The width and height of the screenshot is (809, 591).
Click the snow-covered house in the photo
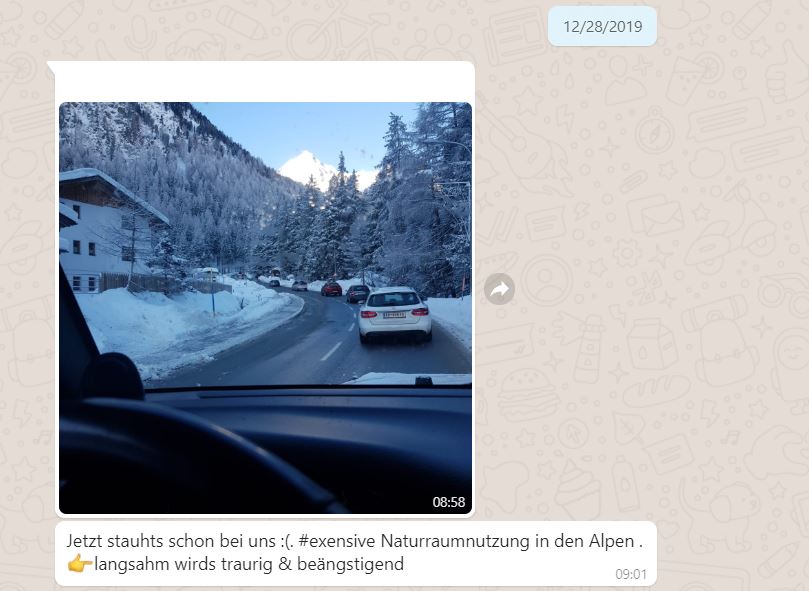pos(106,232)
